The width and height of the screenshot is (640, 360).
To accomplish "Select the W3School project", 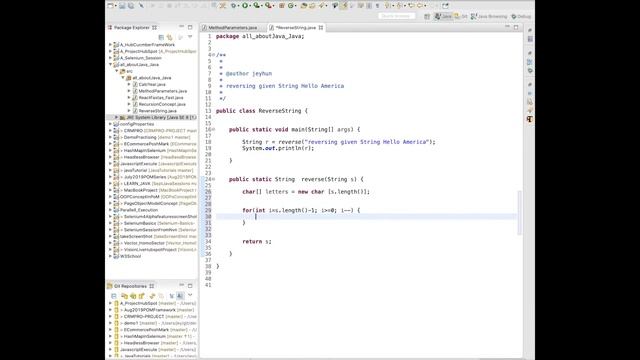I will 131,256.
